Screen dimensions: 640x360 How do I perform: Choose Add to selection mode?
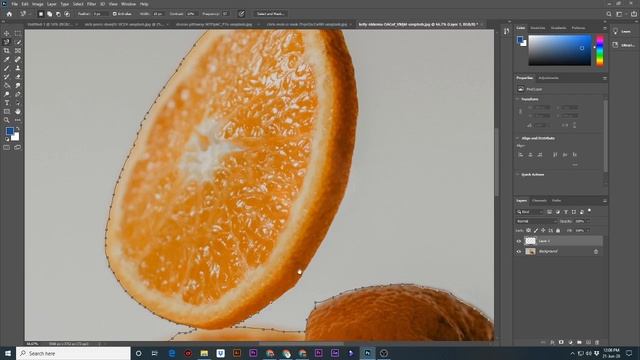(49, 14)
